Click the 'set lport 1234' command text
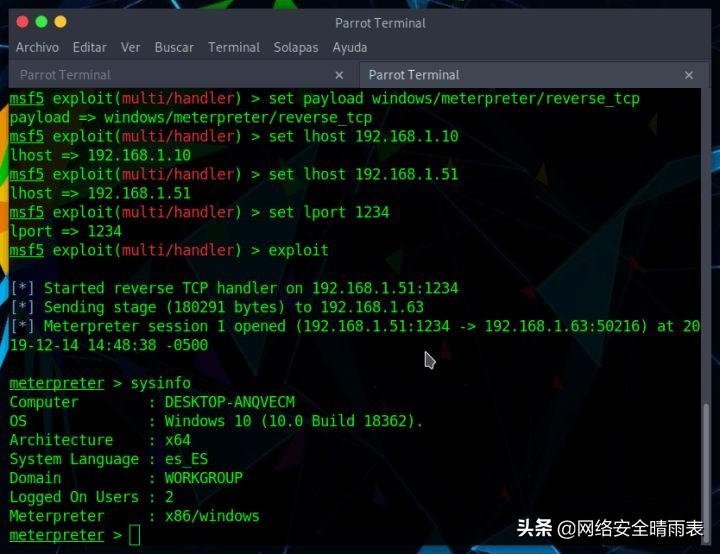Viewport: 720px width, 554px height. 329,212
